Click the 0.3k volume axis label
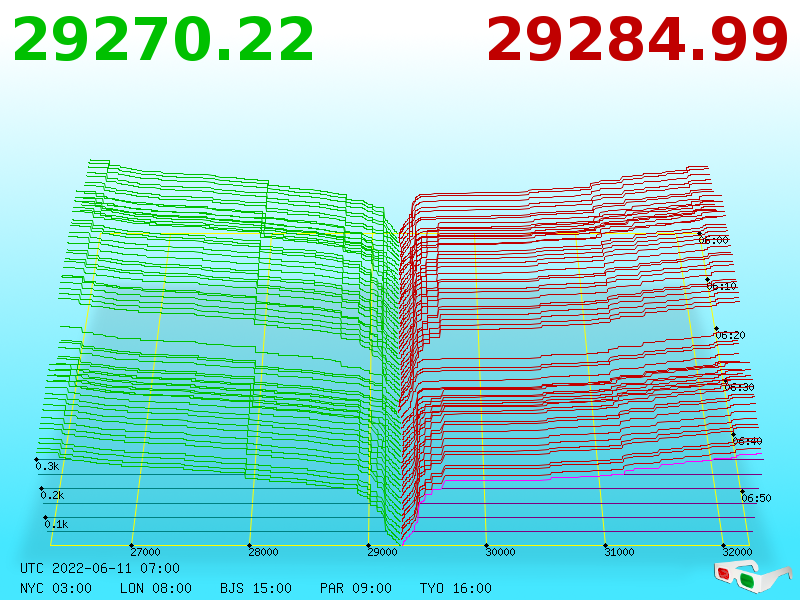This screenshot has width=800, height=600. 47,466
